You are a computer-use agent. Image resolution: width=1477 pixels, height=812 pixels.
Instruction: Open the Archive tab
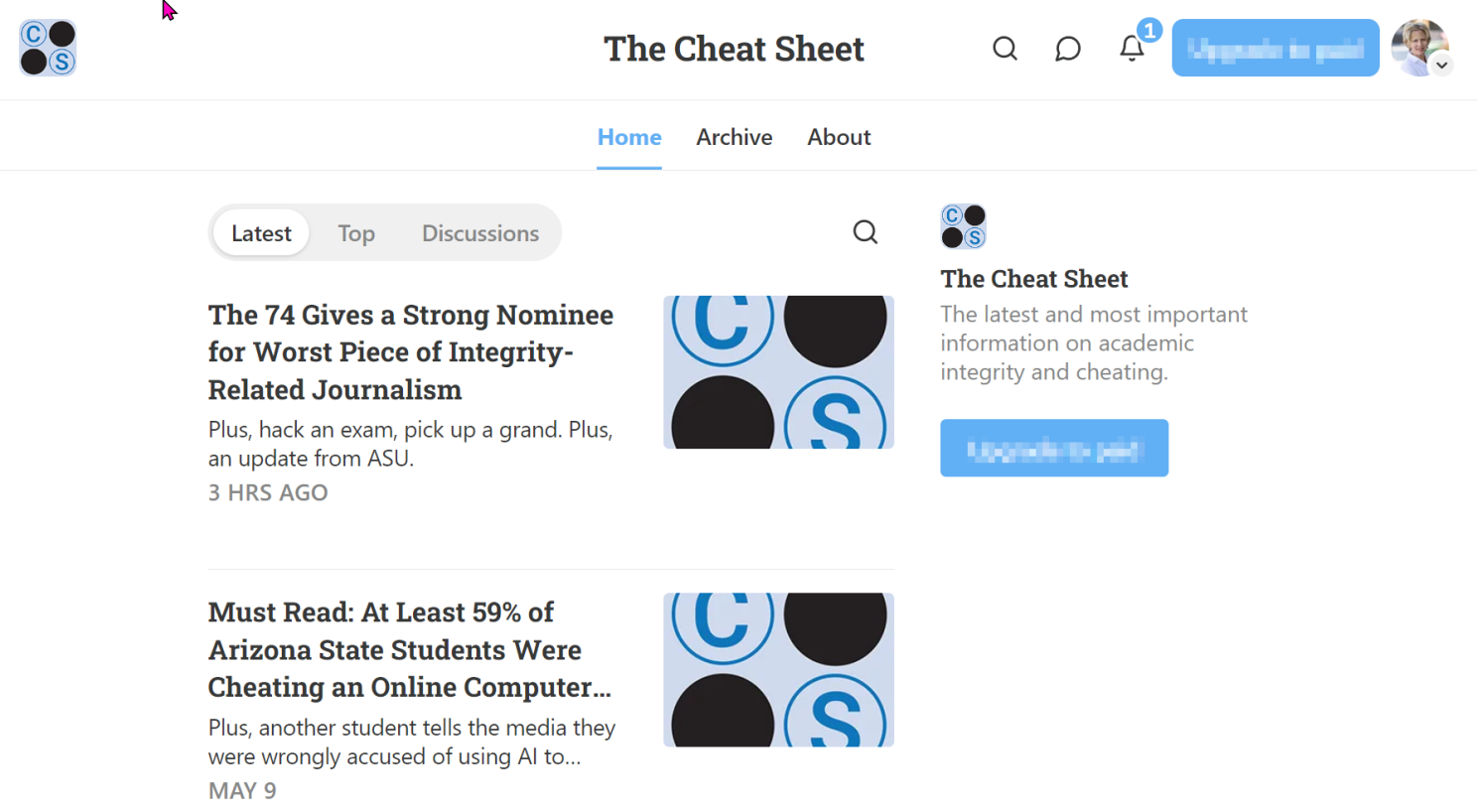(734, 137)
